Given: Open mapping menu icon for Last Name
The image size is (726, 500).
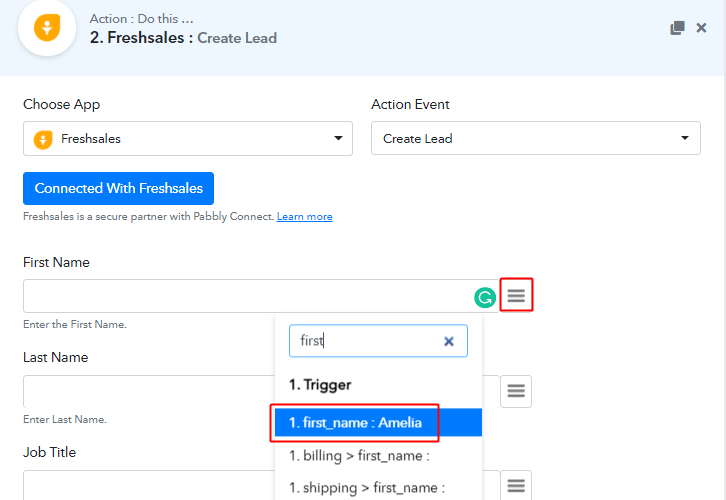Looking at the screenshot, I should click(x=516, y=391).
